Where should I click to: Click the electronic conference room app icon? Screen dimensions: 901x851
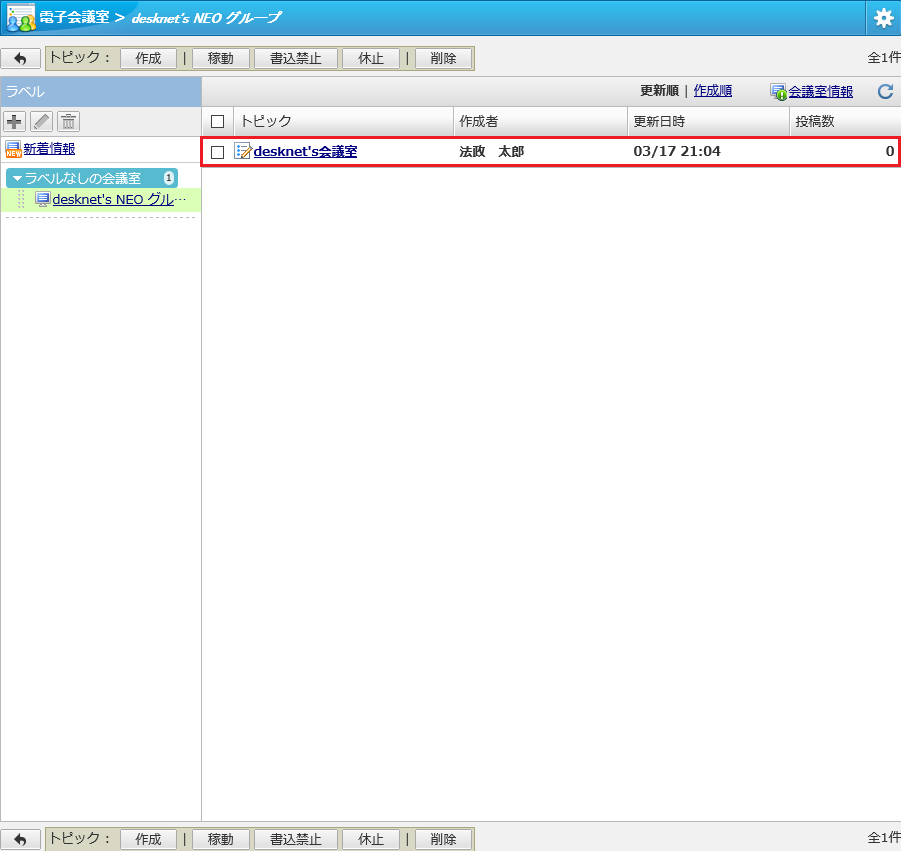[x=21, y=17]
